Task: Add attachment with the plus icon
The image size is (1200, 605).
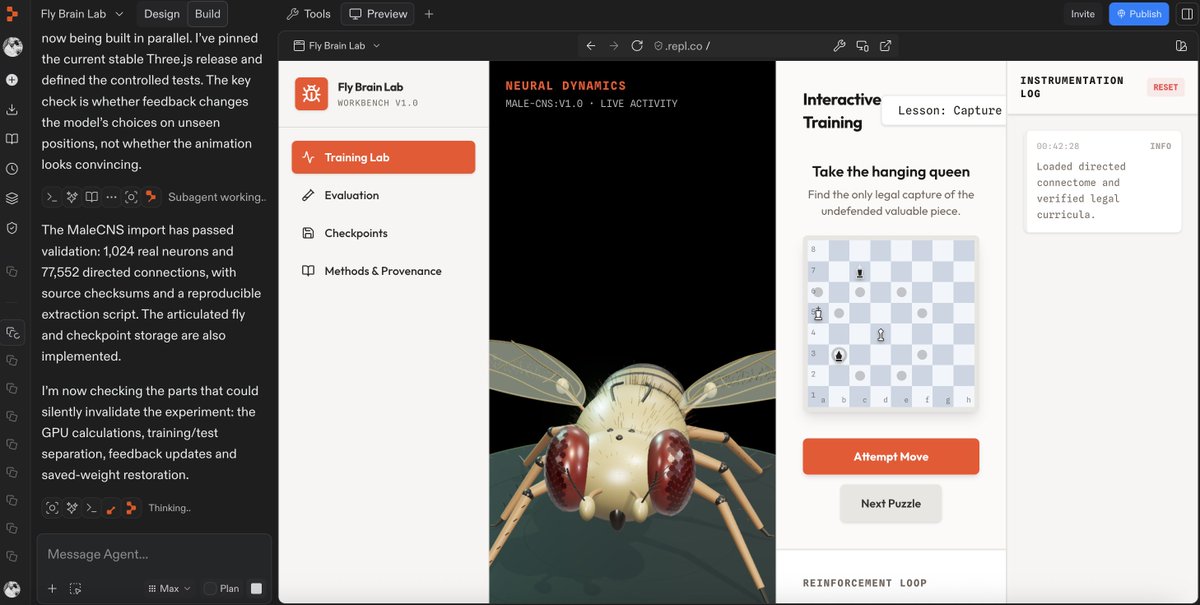Action: [52, 589]
